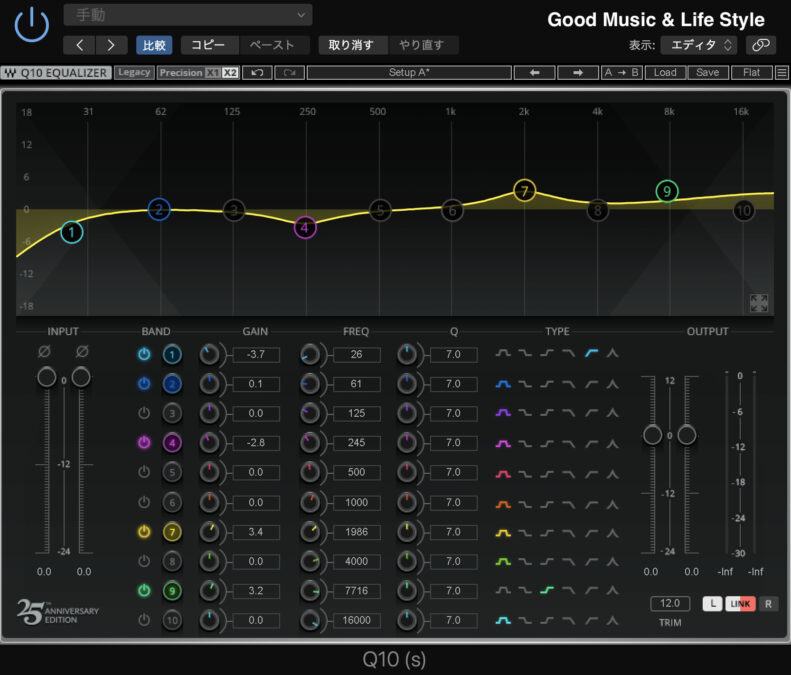The width and height of the screenshot is (791, 675).
Task: Enable band 5 power toggle
Action: click(144, 472)
